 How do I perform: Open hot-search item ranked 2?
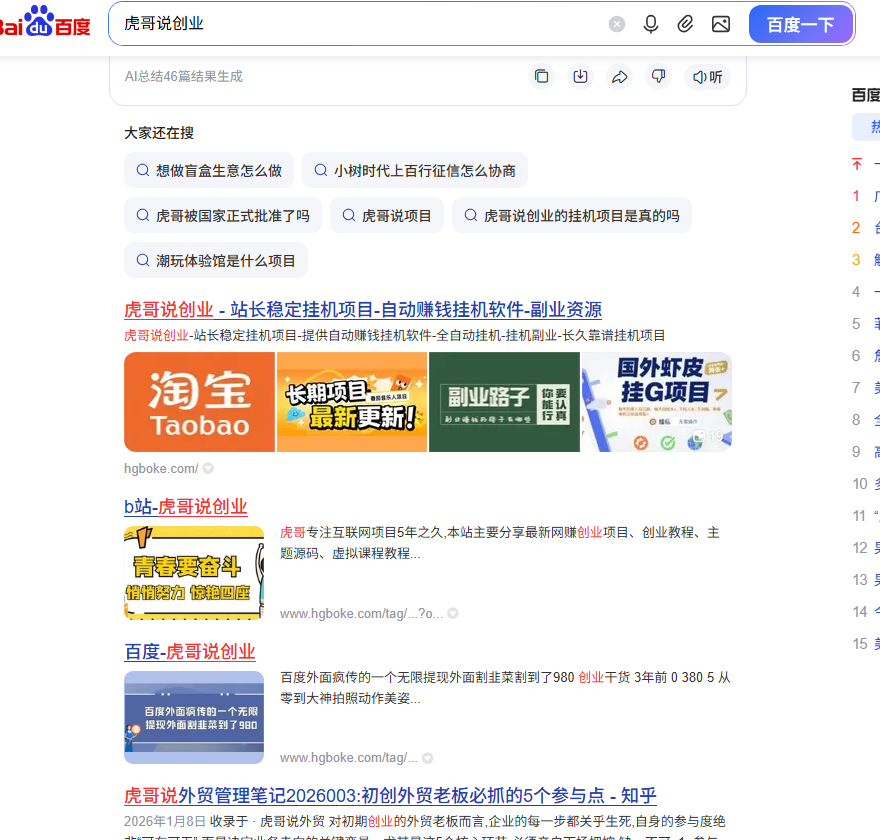tap(866, 228)
